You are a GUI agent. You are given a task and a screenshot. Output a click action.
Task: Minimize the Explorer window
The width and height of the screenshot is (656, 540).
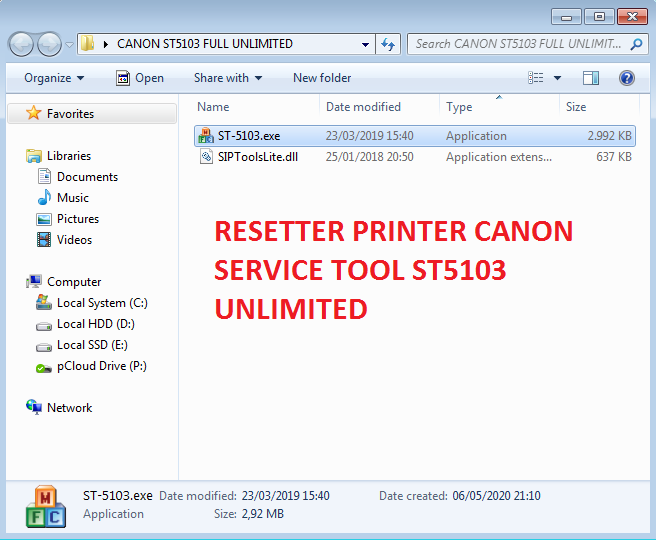pos(566,17)
